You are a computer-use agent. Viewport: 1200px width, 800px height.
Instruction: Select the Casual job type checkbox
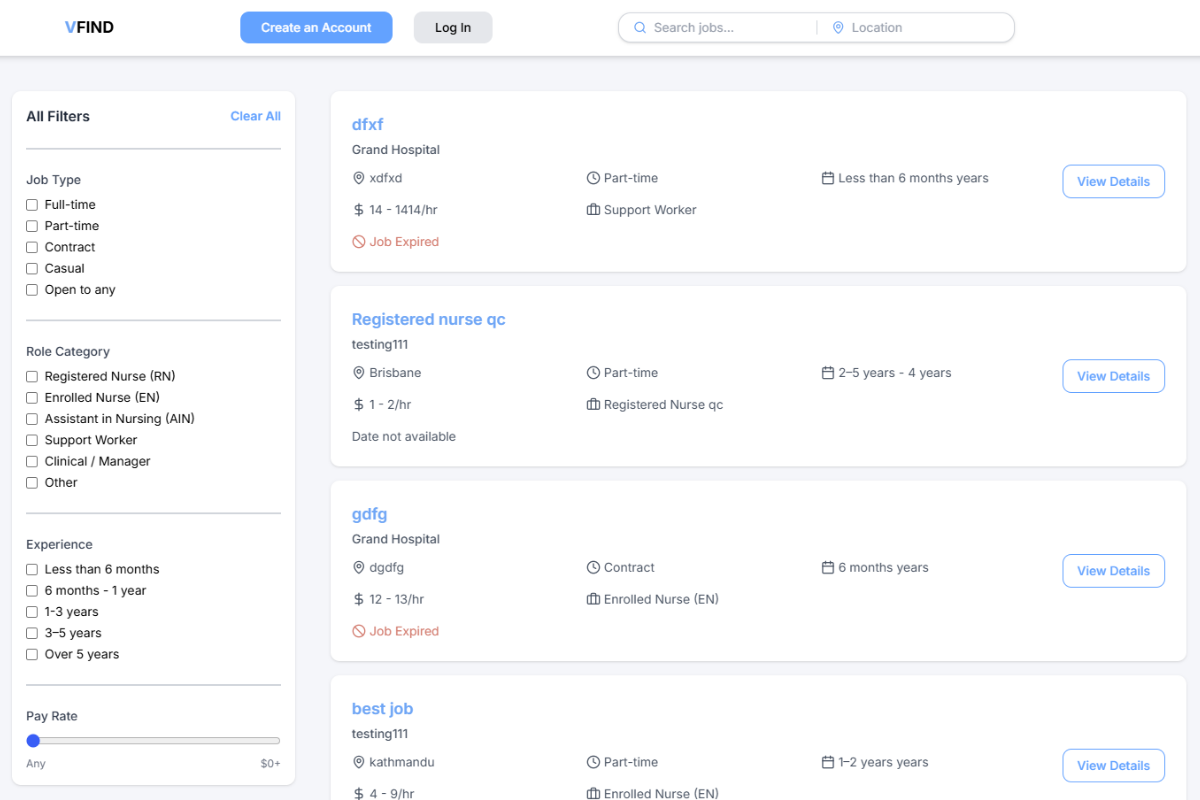[32, 269]
